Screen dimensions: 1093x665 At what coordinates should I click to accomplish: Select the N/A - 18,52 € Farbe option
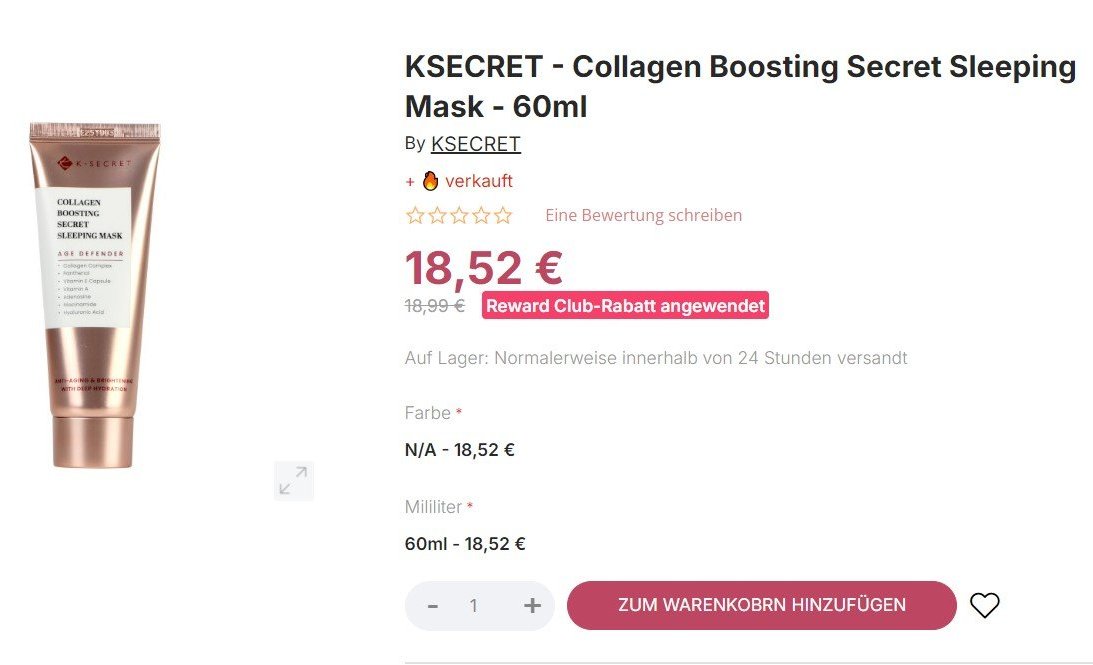[459, 450]
